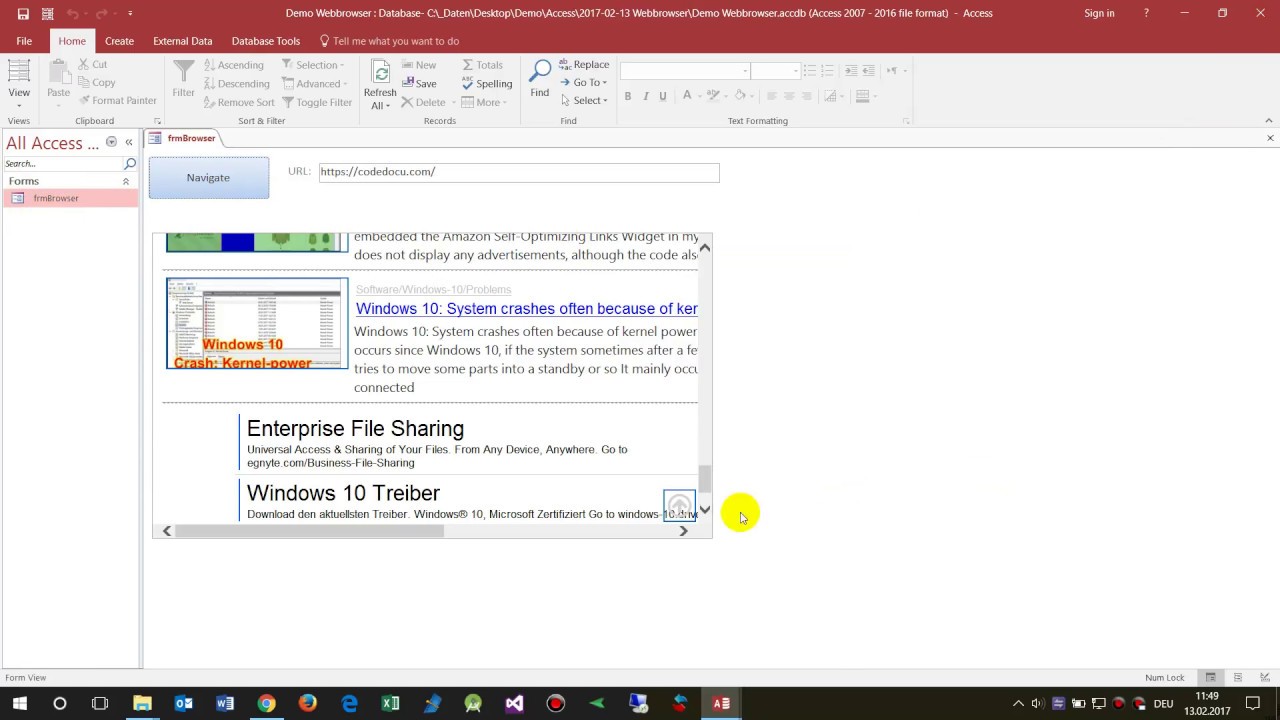The height and width of the screenshot is (720, 1280).
Task: Click the Filter funnel icon
Action: click(x=184, y=80)
